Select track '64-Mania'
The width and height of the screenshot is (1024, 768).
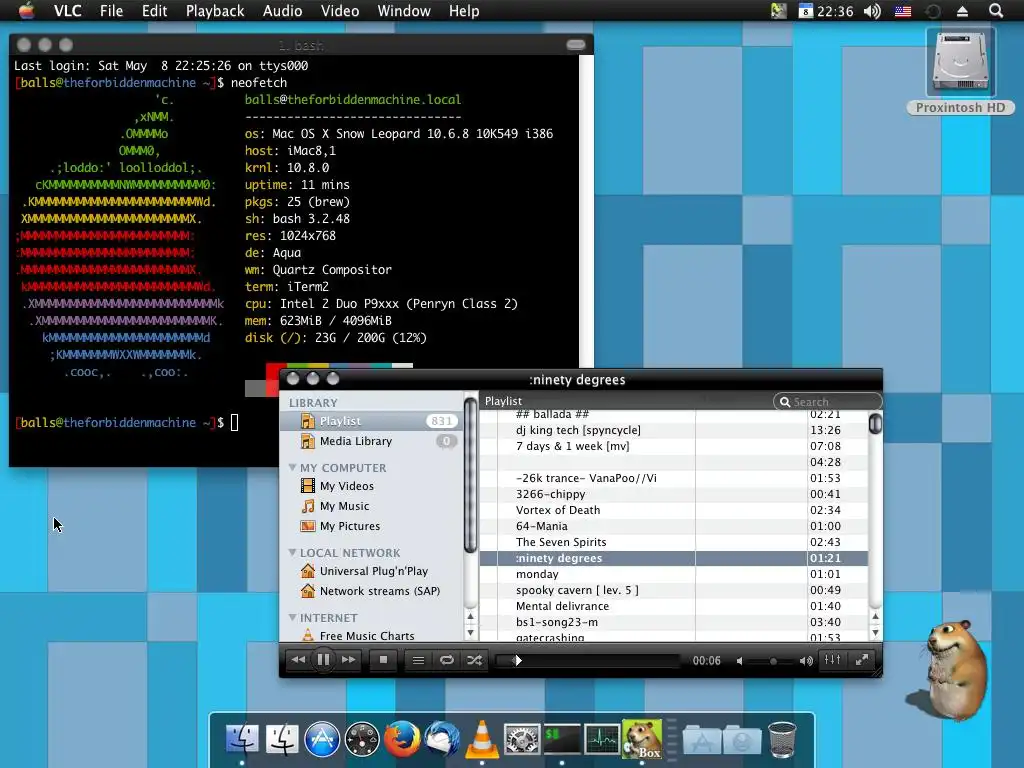coord(674,526)
